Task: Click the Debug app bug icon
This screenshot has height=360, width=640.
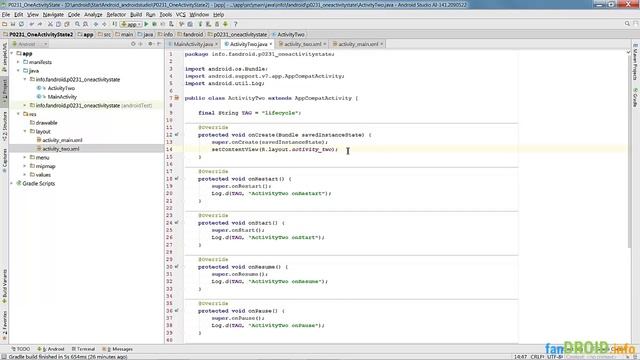Action: click(x=154, y=24)
